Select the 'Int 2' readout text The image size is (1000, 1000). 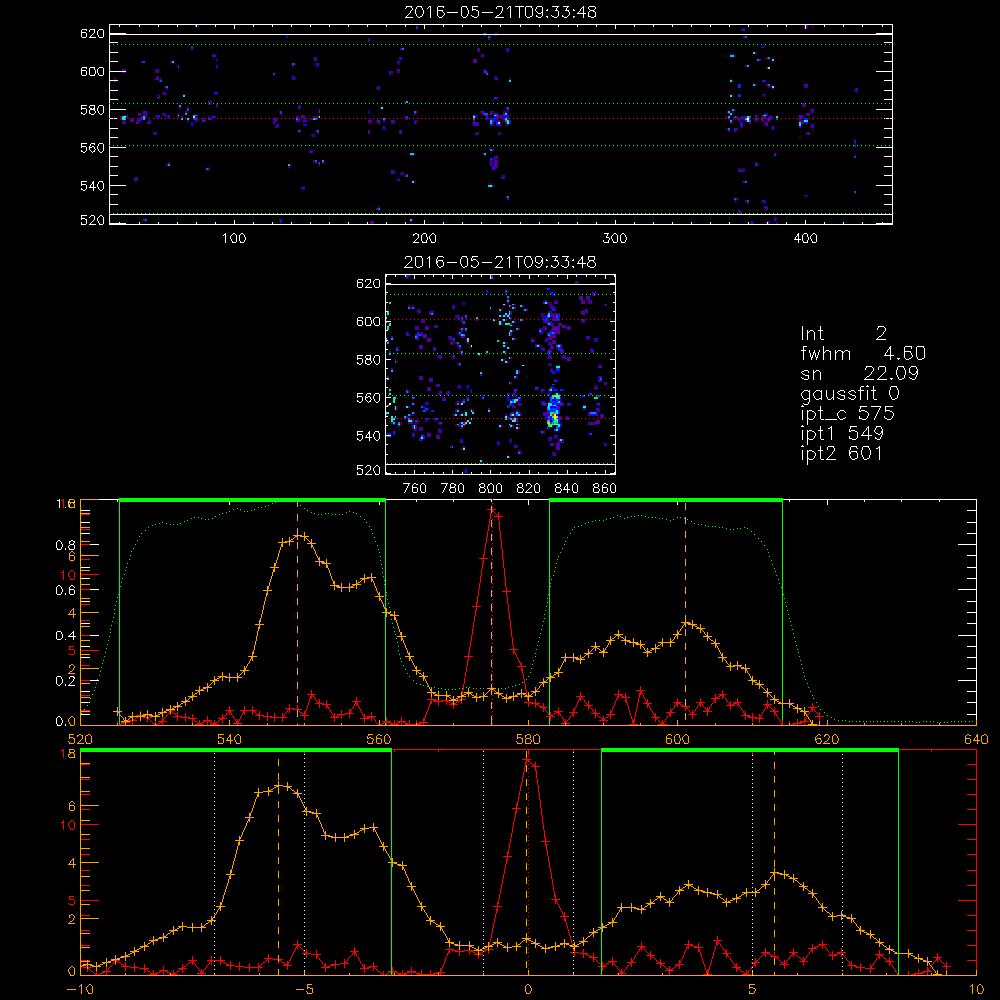[x=843, y=334]
